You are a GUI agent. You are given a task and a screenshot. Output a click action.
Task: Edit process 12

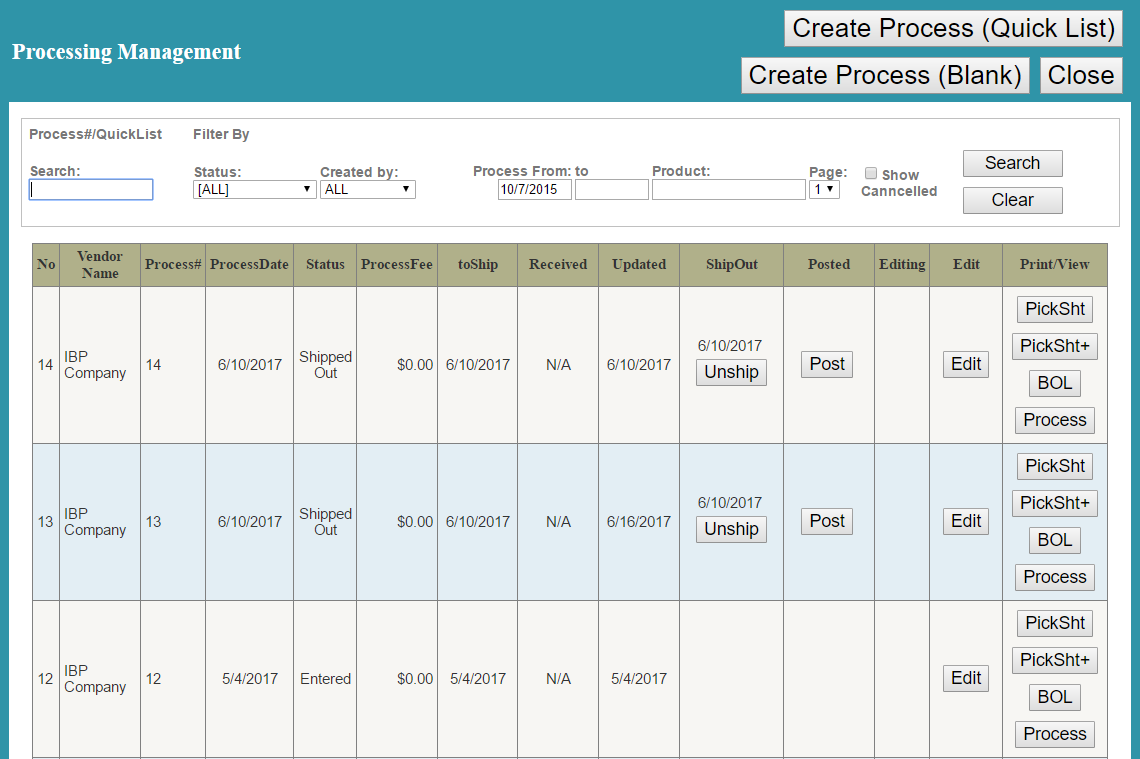click(x=965, y=678)
